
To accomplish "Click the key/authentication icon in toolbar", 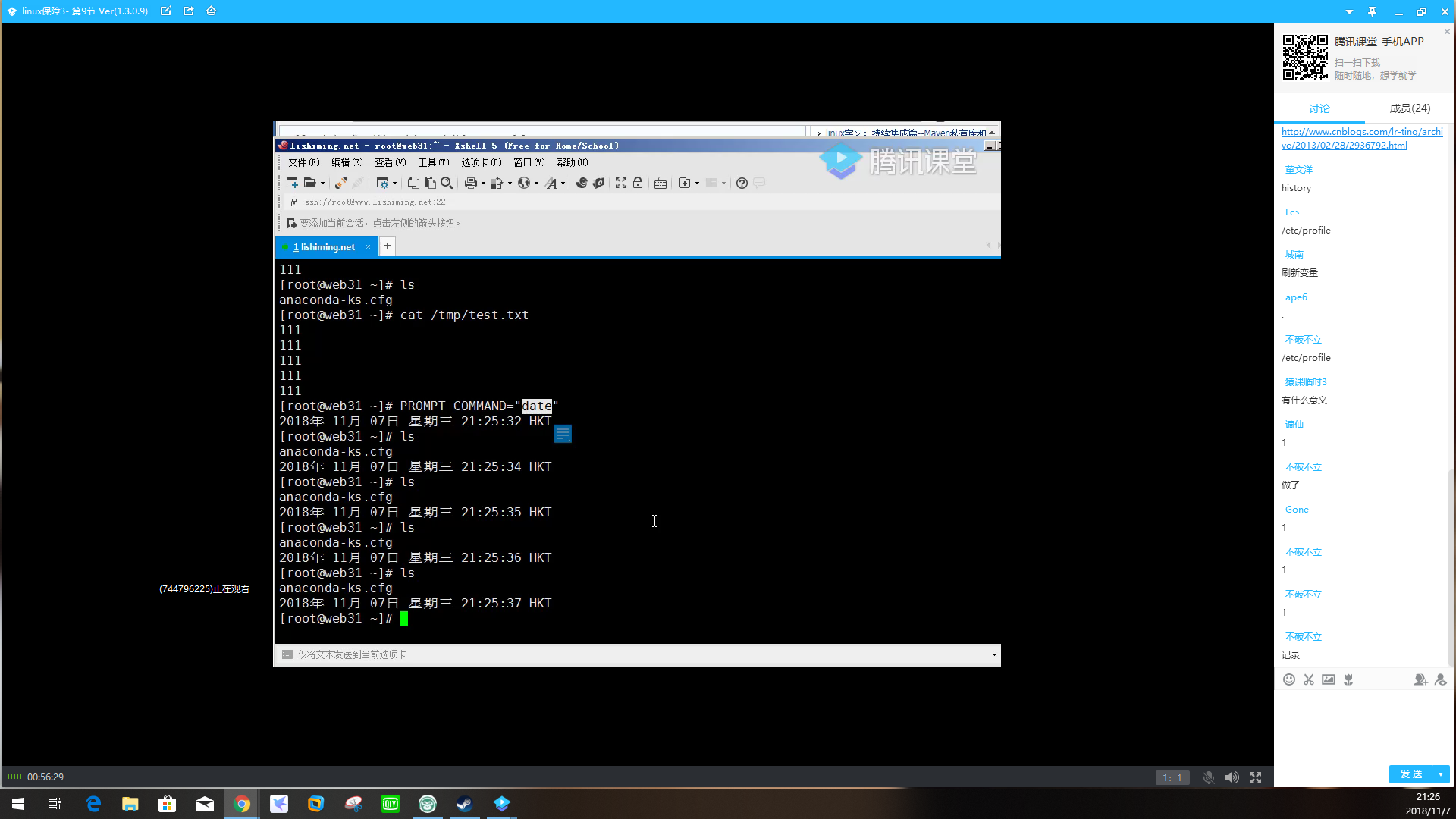I will (x=637, y=183).
